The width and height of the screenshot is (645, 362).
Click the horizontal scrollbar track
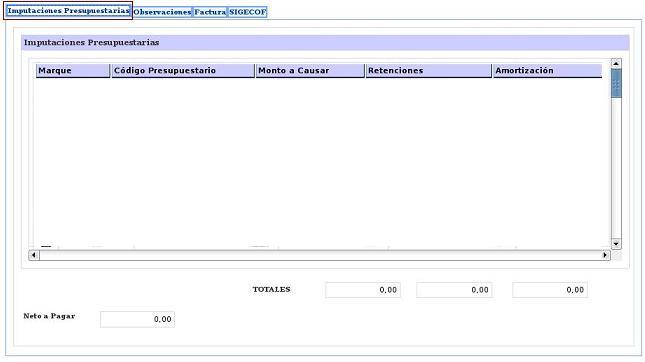tap(320, 255)
